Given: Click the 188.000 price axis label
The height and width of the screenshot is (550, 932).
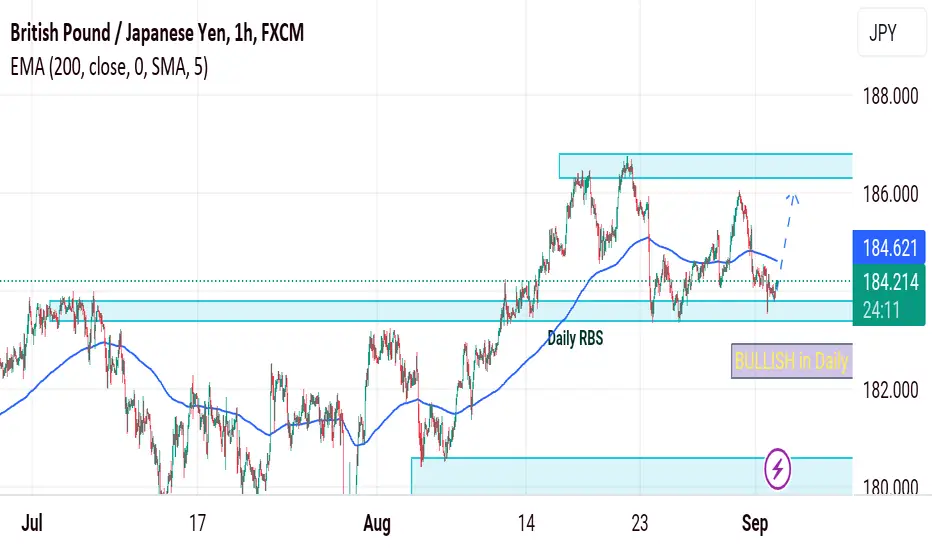Looking at the screenshot, I should coord(890,96).
